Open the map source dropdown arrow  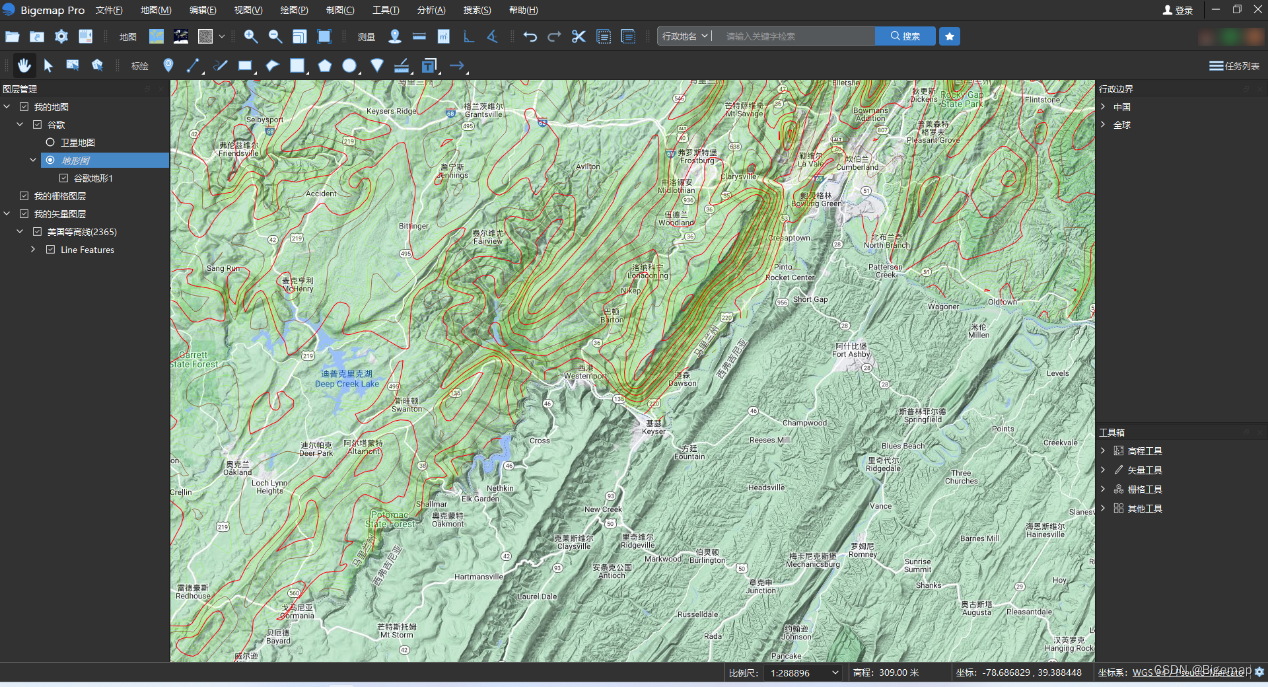point(222,37)
